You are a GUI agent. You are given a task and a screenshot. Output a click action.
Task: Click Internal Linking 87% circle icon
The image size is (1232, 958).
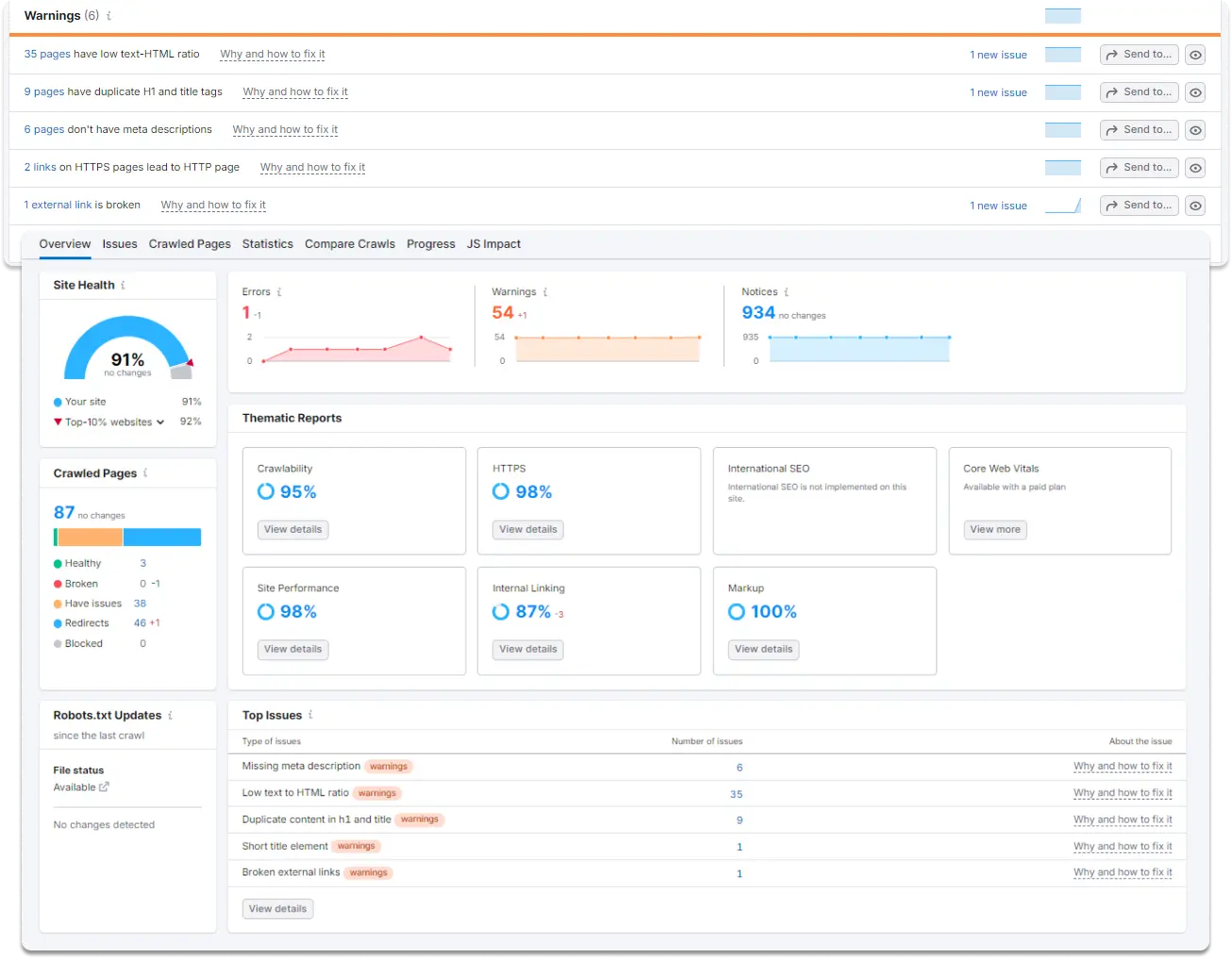point(501,611)
